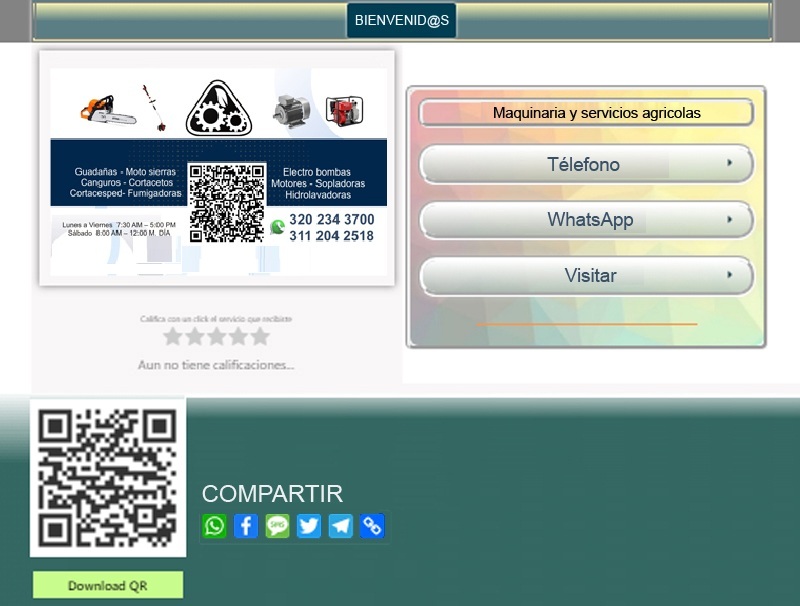This screenshot has width=800, height=606.
Task: Copy link with the chain icon
Action: coord(372,526)
